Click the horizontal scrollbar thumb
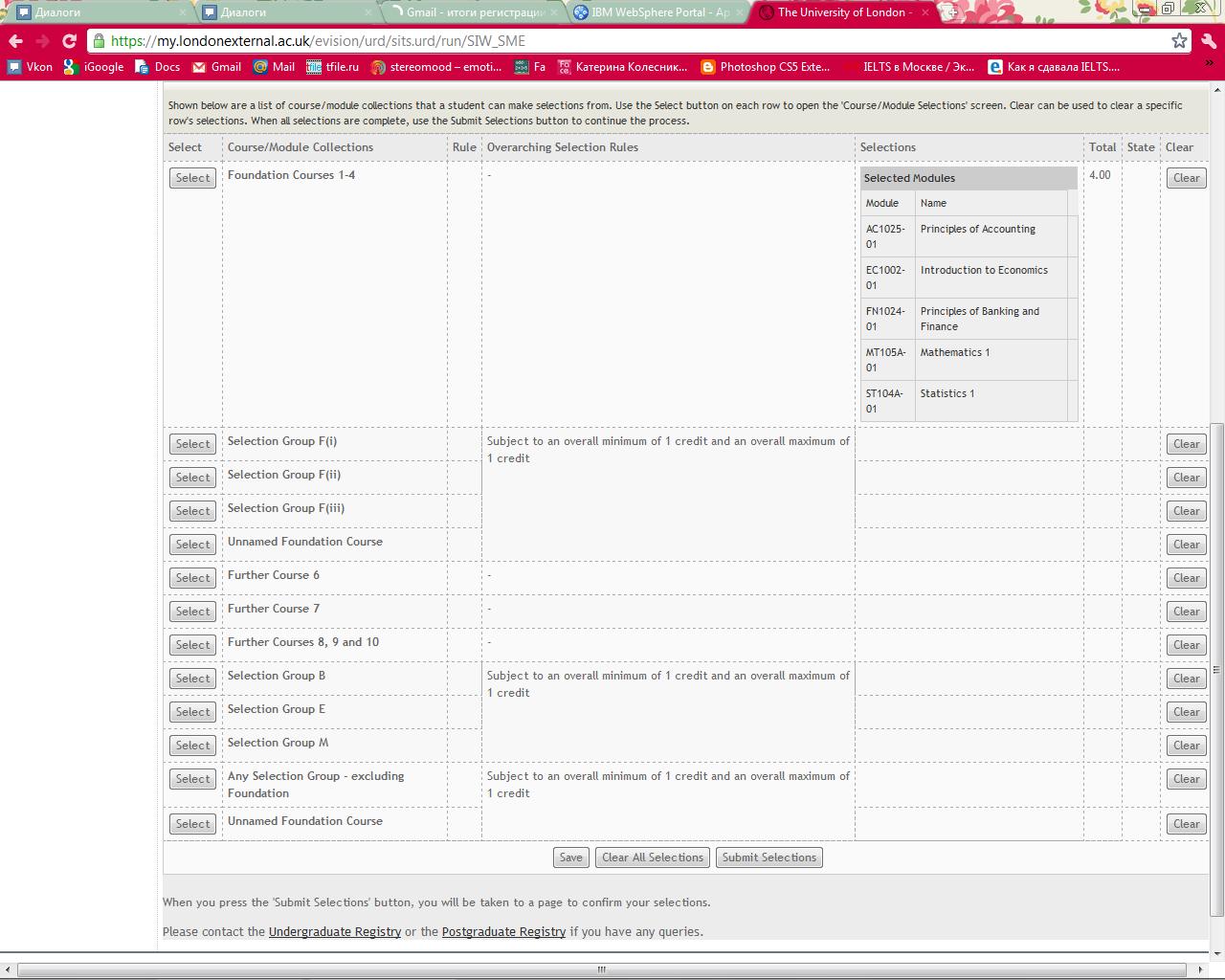The width and height of the screenshot is (1225, 980). pyautogui.click(x=602, y=969)
